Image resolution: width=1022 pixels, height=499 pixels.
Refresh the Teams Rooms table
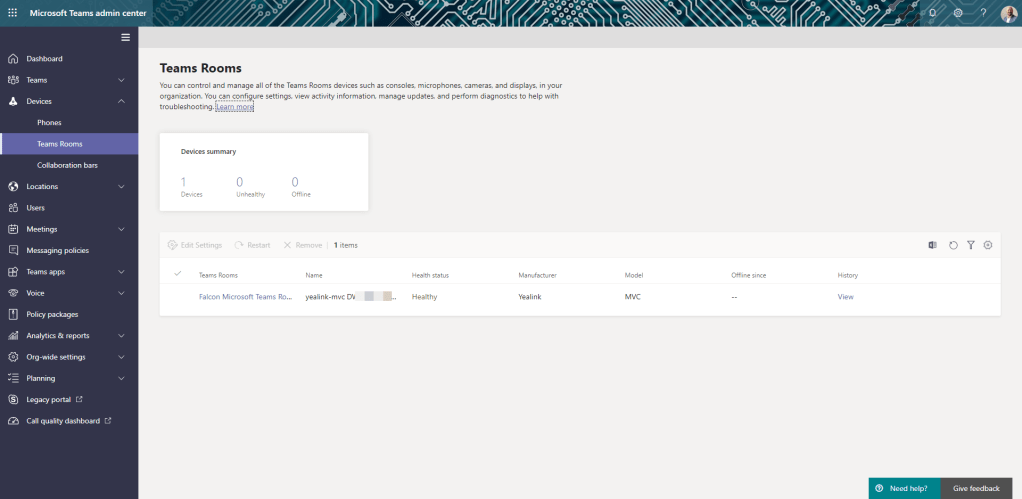(x=953, y=245)
